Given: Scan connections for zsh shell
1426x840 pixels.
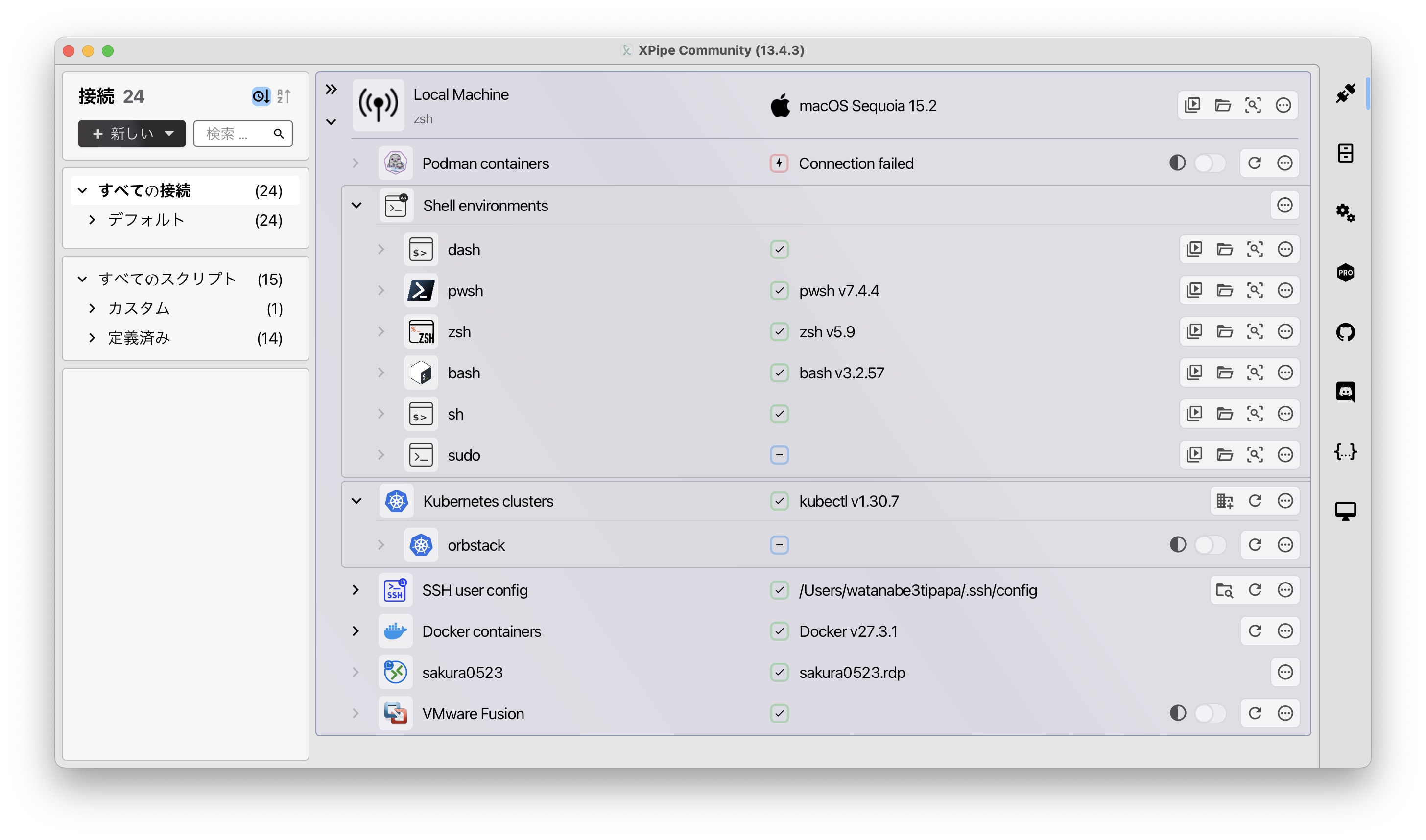Looking at the screenshot, I should point(1255,331).
